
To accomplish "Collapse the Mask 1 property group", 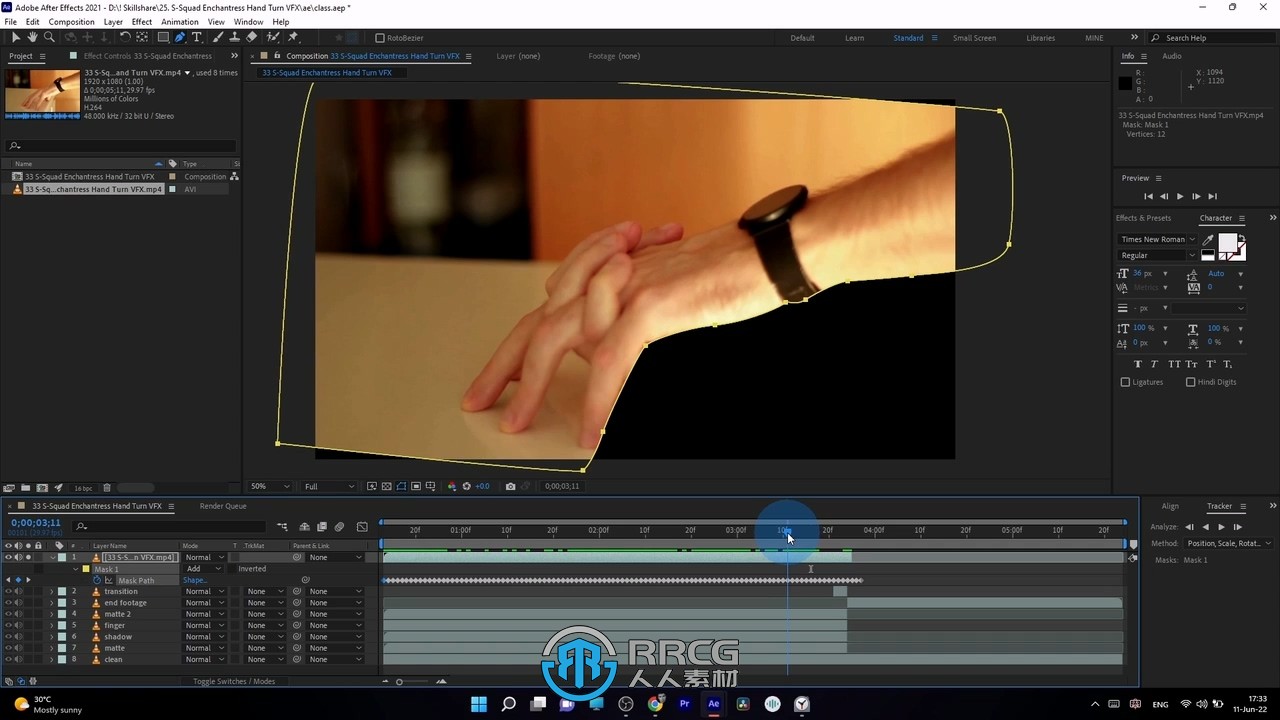I will tap(76, 569).
